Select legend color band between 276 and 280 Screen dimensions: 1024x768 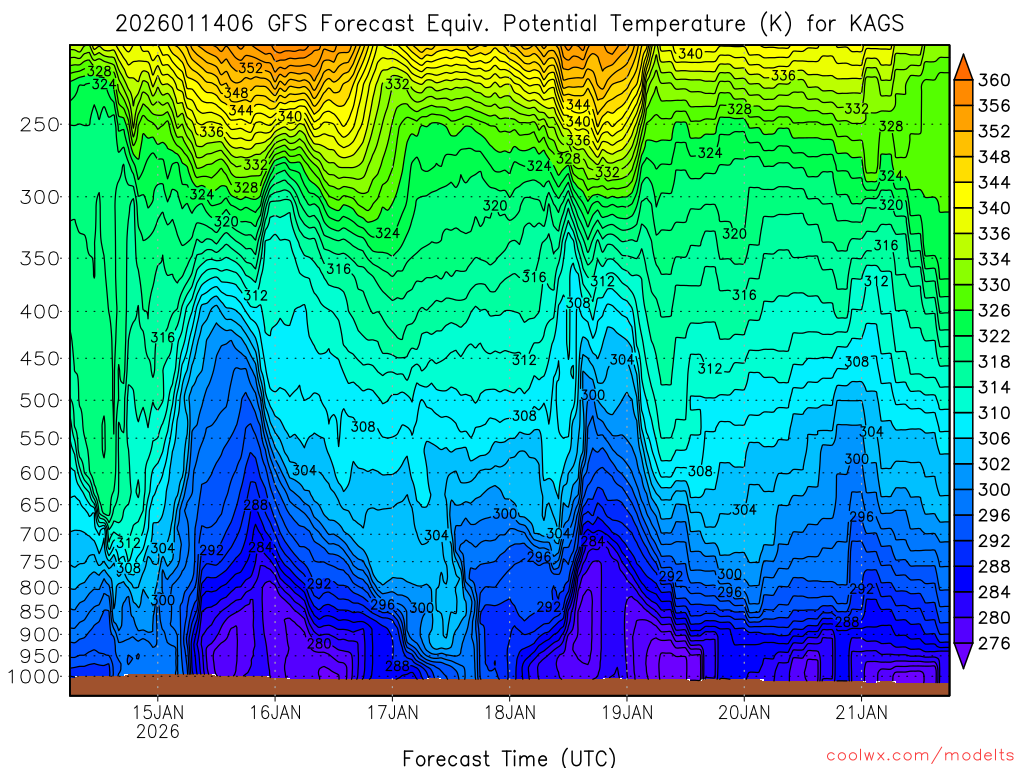click(963, 630)
